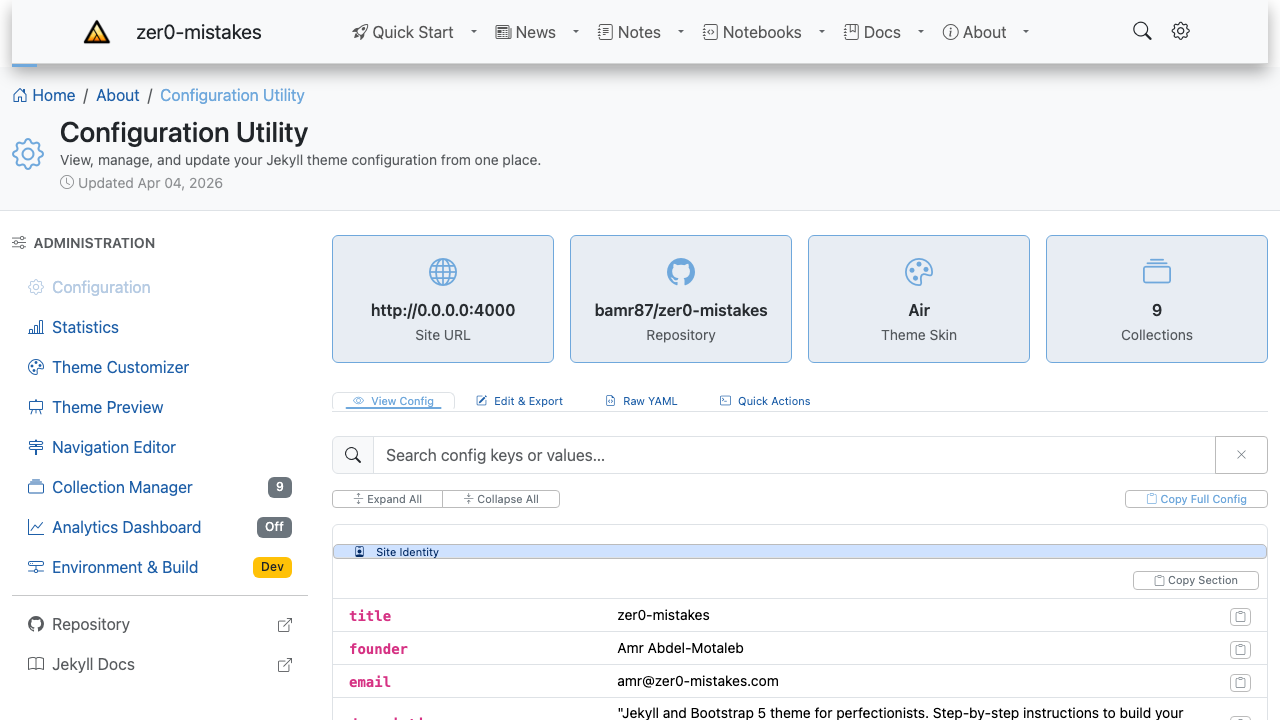Image resolution: width=1280 pixels, height=720 pixels.
Task: Click the book icon for Jekyll Docs
Action: click(36, 664)
